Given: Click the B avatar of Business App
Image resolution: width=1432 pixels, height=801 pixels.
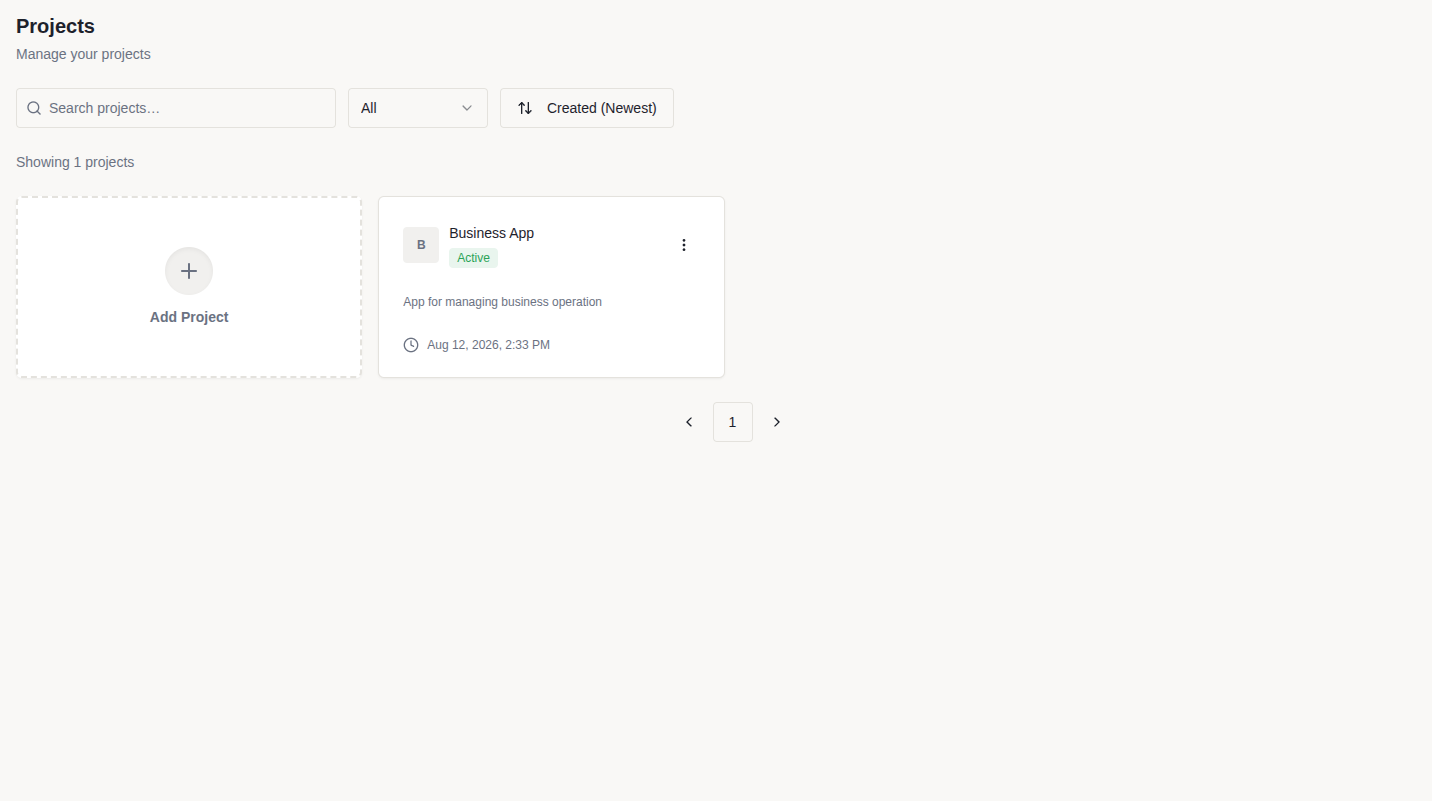Looking at the screenshot, I should pyautogui.click(x=421, y=245).
